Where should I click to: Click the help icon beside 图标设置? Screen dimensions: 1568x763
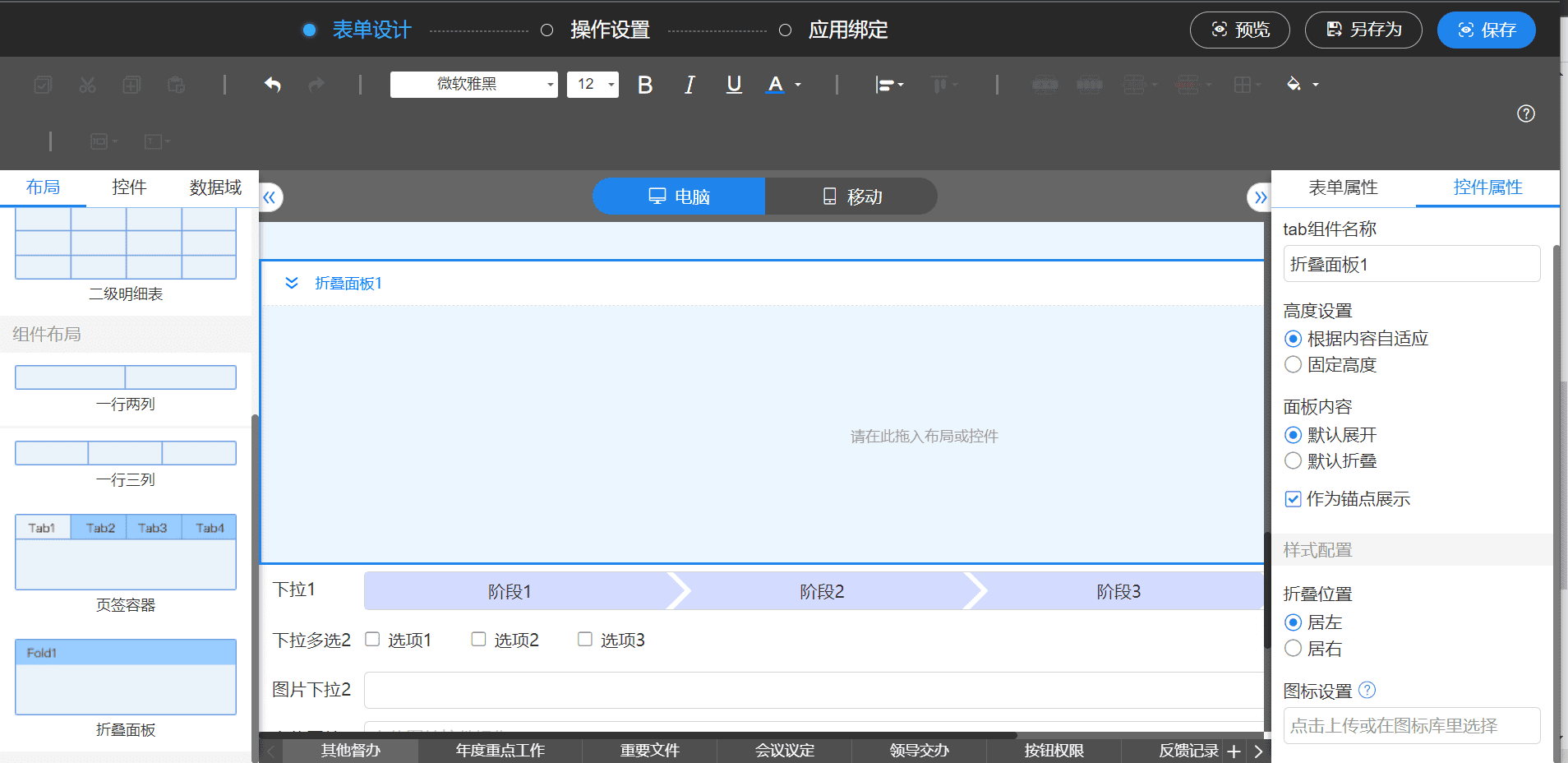point(1367,691)
